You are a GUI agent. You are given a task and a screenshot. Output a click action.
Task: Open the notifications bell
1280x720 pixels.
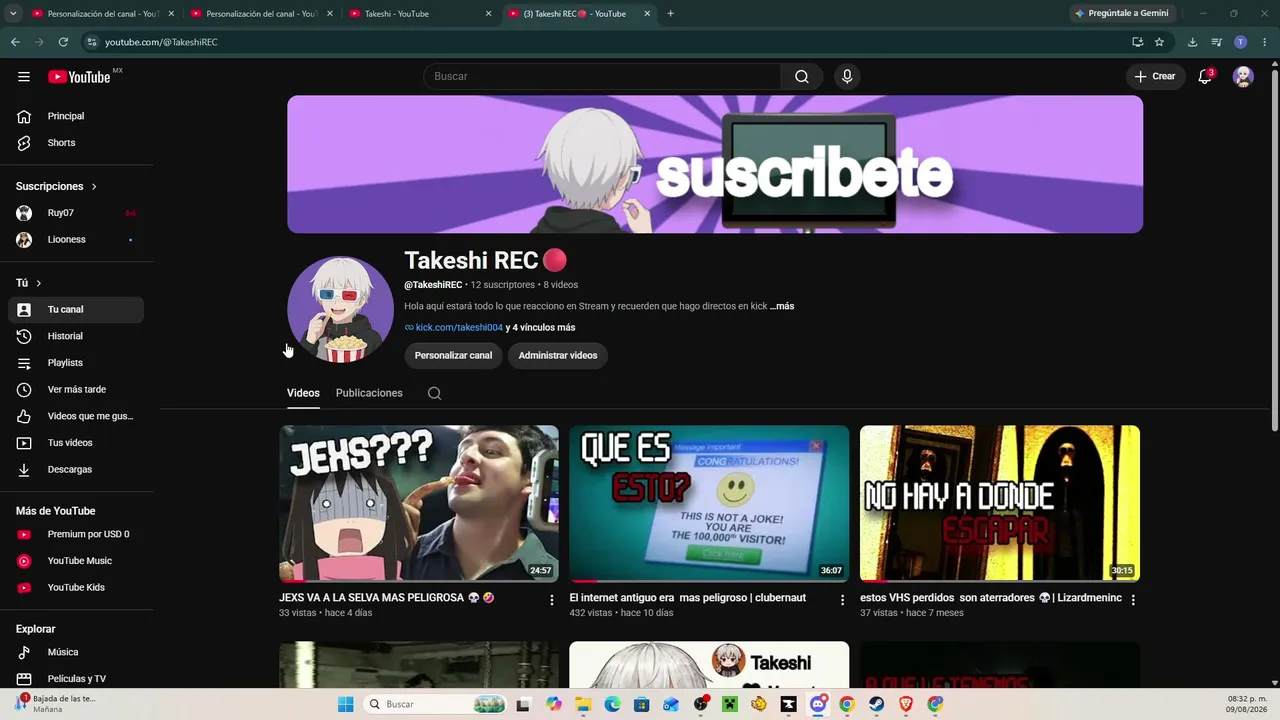(1205, 76)
